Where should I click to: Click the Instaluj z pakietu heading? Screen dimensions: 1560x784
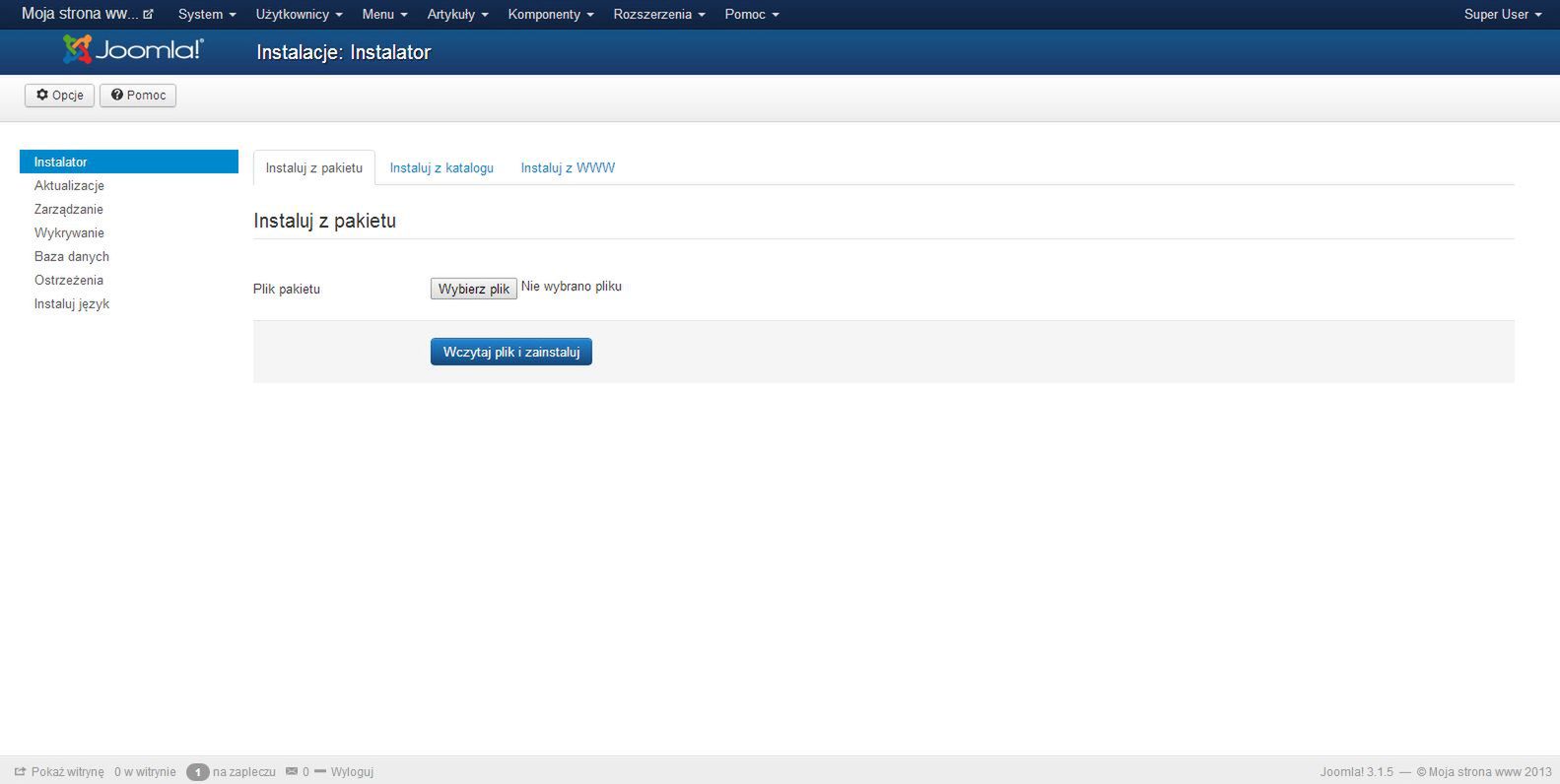[x=325, y=221]
